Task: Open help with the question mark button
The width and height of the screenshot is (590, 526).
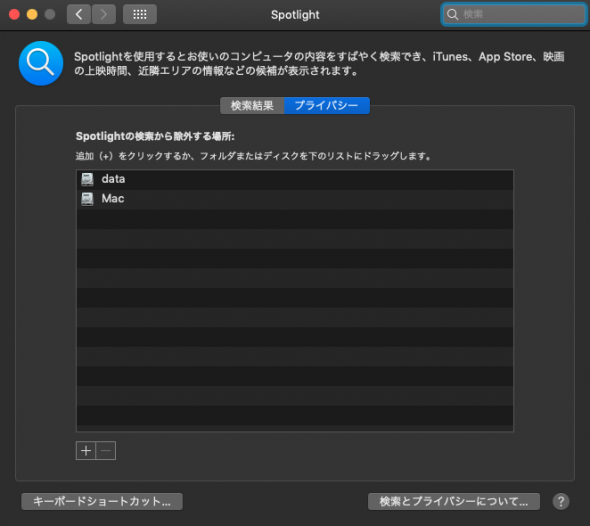Action: point(561,502)
